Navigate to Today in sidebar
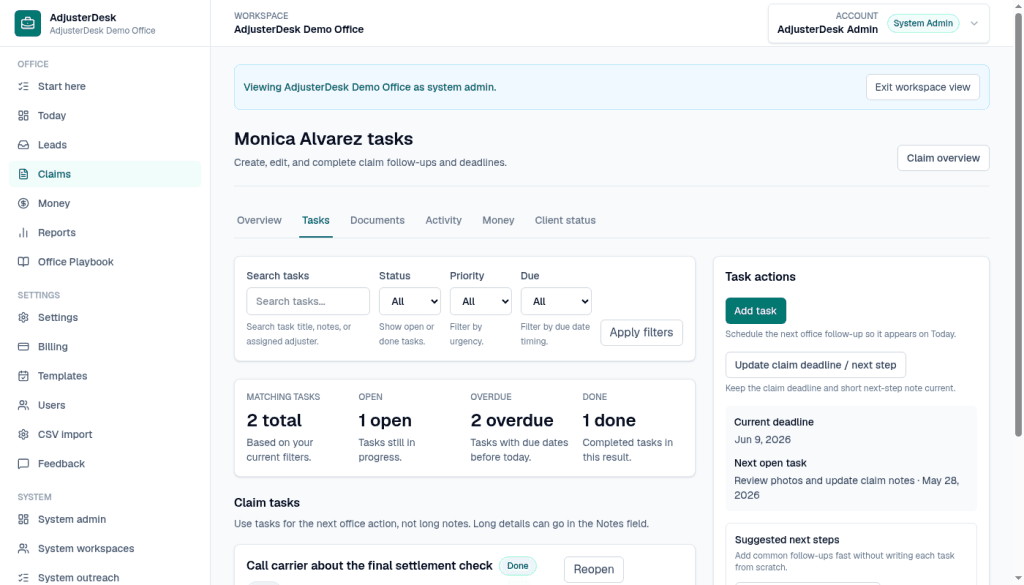Screen dimensions: 1024x585 [104, 116]
